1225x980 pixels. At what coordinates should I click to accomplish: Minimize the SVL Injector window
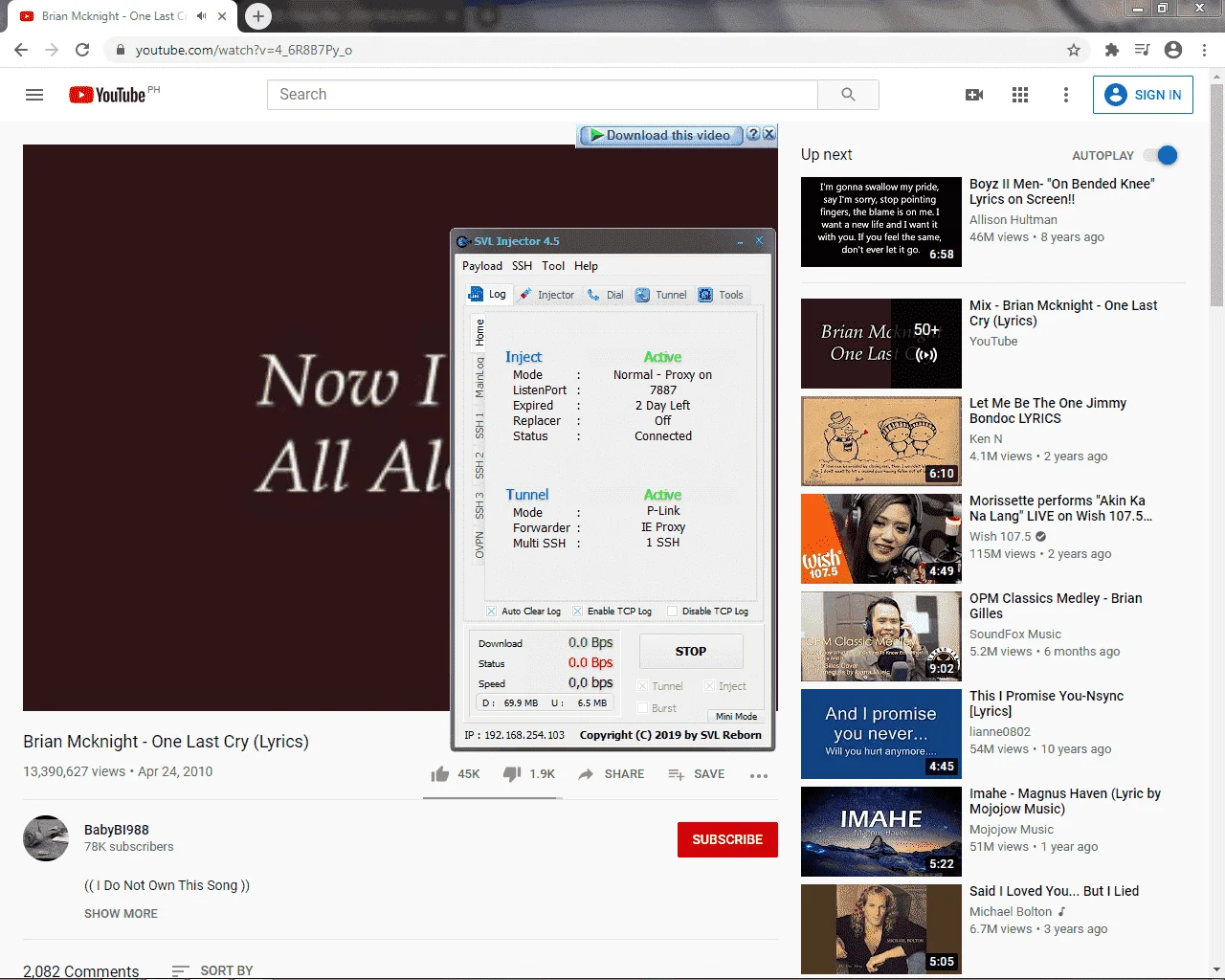point(740,241)
